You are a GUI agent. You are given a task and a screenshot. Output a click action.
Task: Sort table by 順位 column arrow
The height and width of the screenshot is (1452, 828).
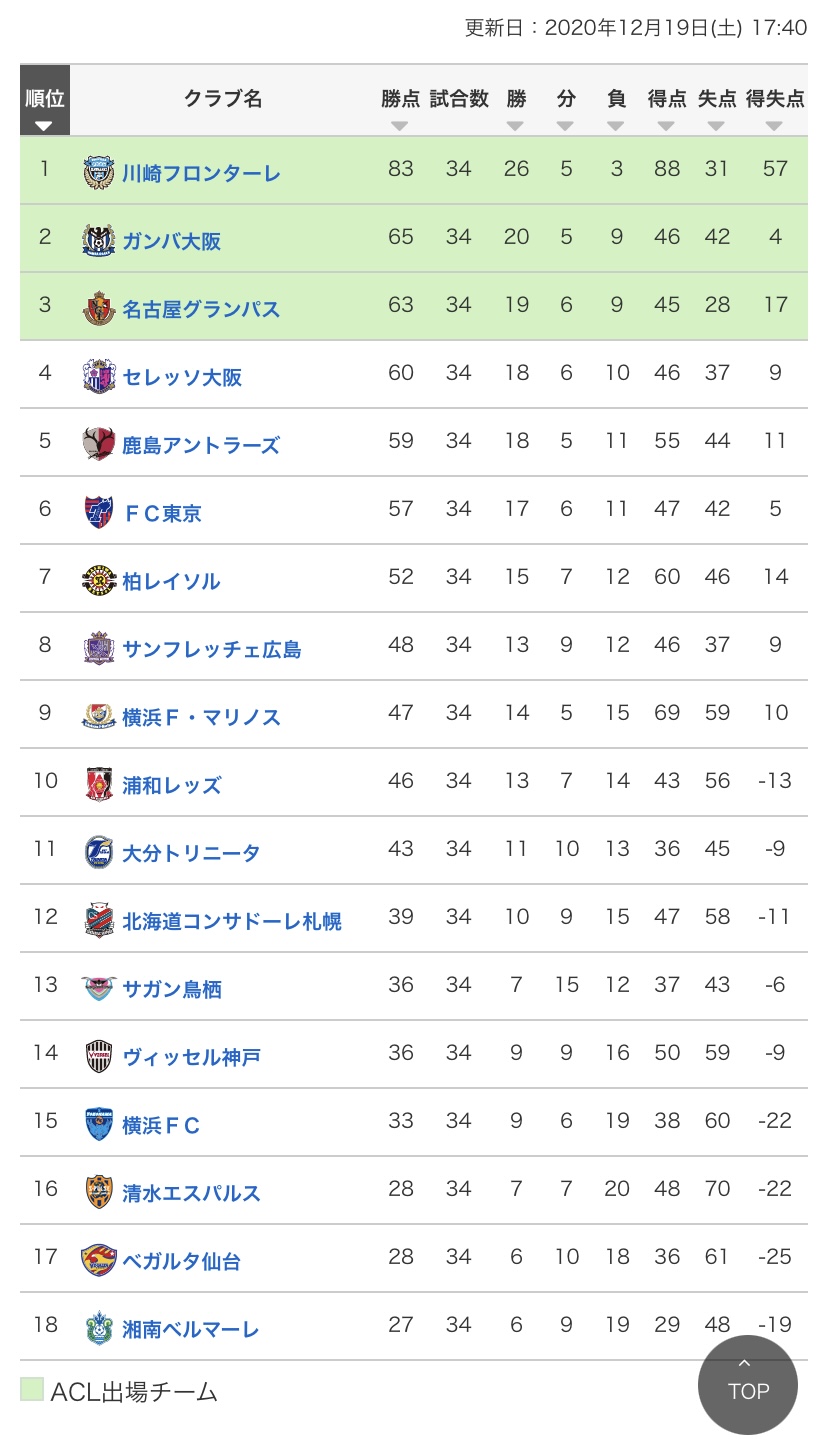pyautogui.click(x=43, y=126)
